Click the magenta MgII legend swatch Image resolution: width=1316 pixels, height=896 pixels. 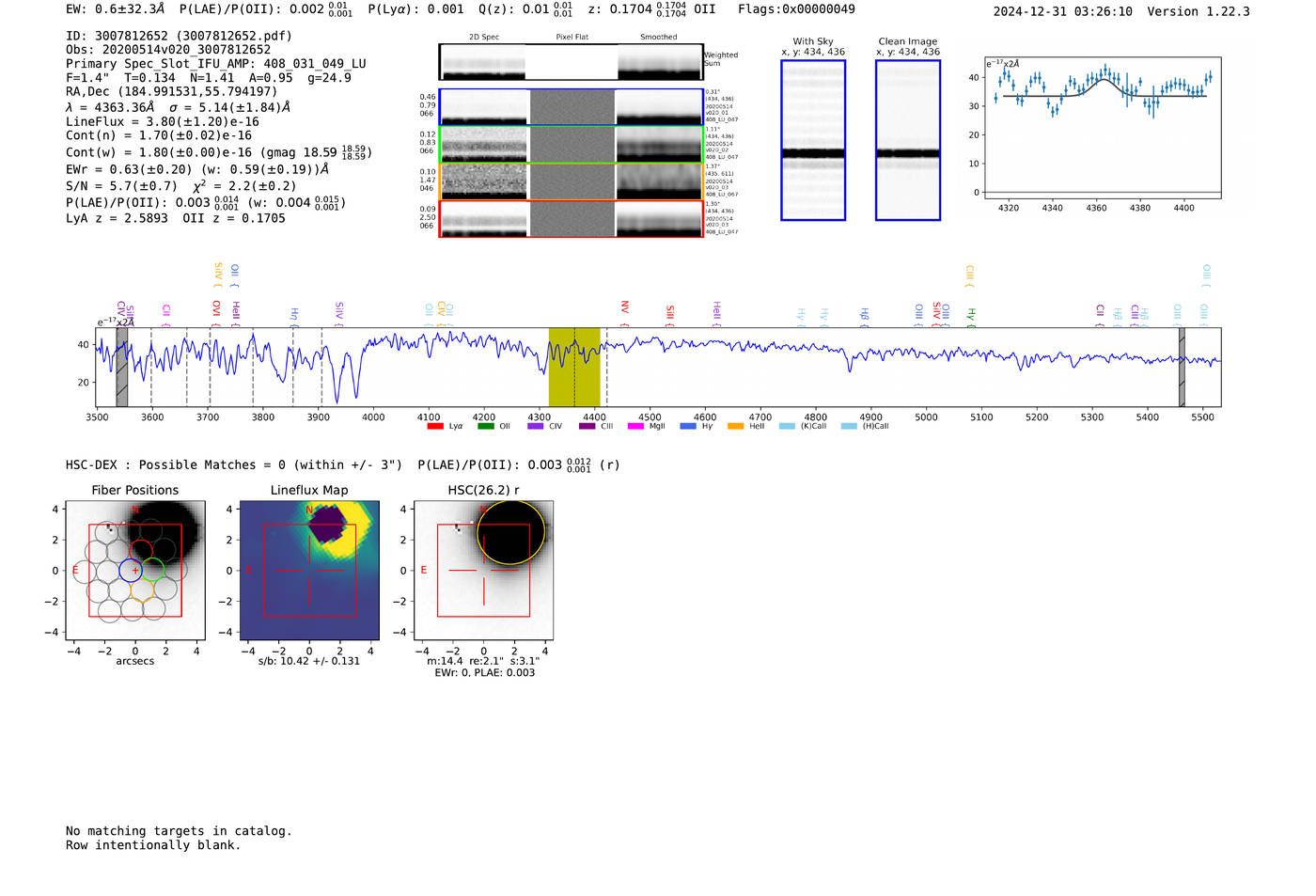635,427
